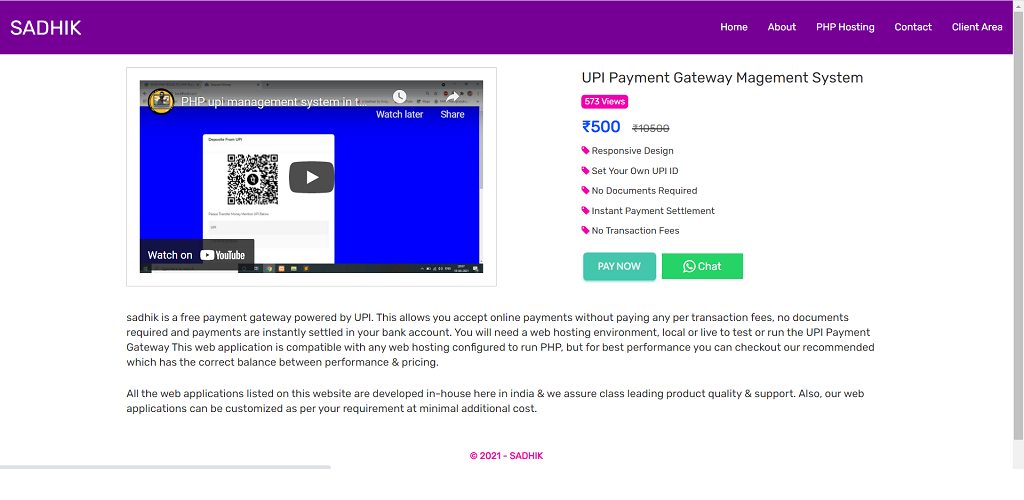
Task: Open the channel avatar on the video
Action: tap(161, 101)
